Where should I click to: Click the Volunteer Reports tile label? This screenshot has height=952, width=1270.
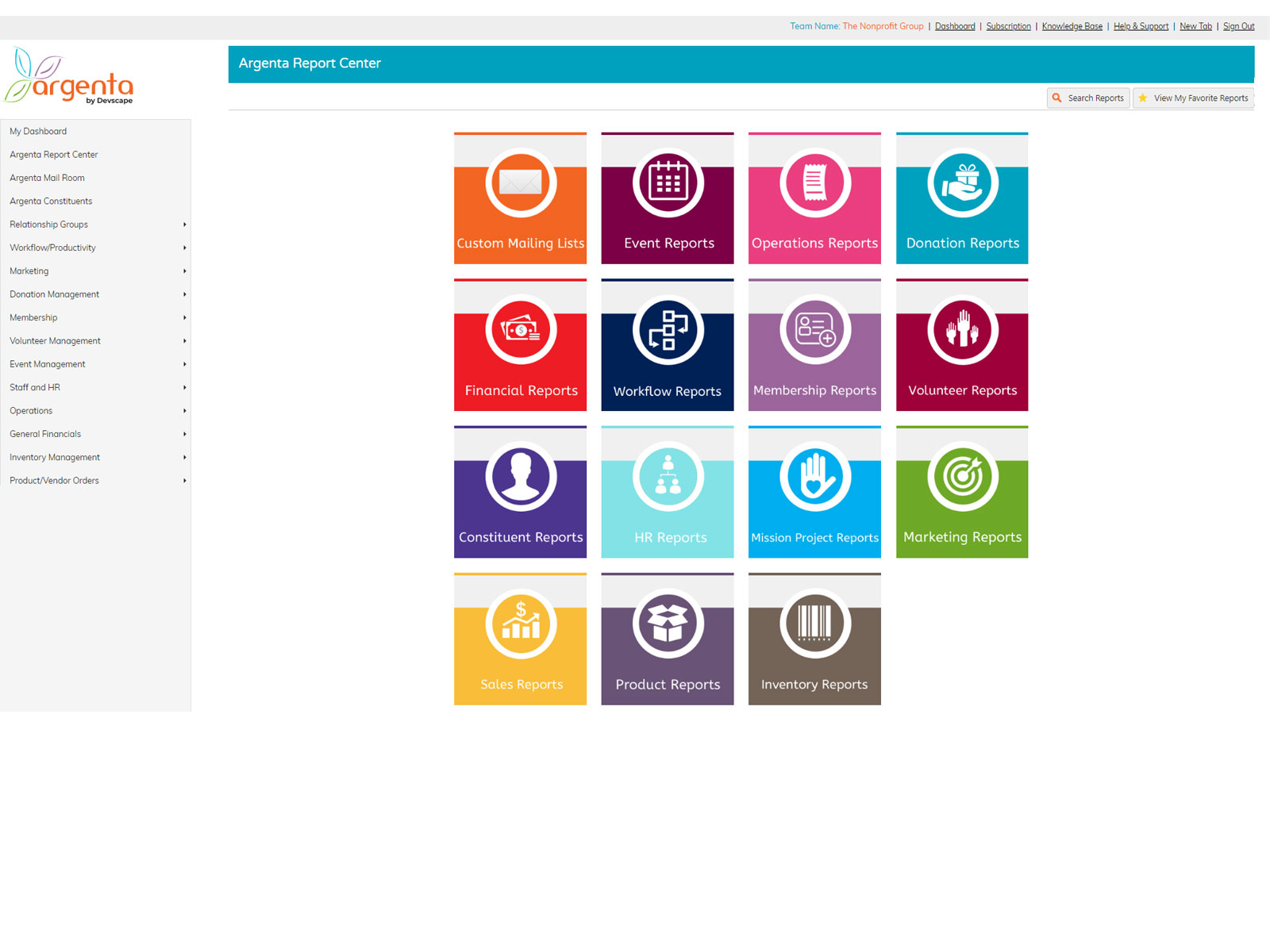pos(963,390)
